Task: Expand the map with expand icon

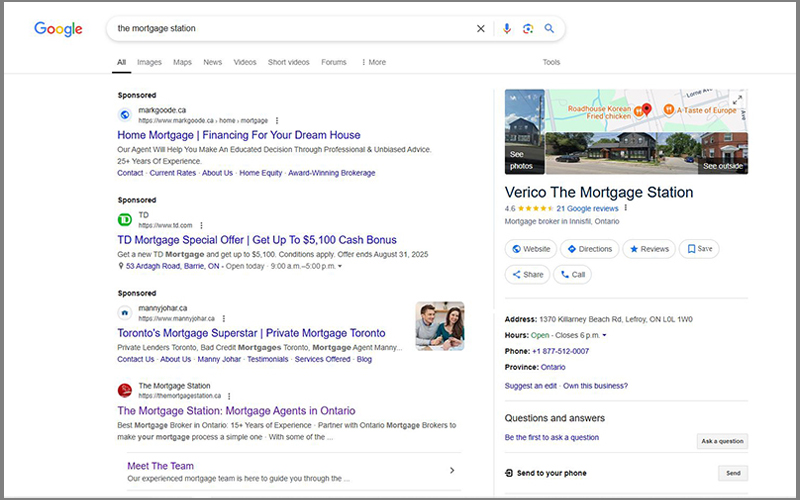Action: (x=738, y=99)
